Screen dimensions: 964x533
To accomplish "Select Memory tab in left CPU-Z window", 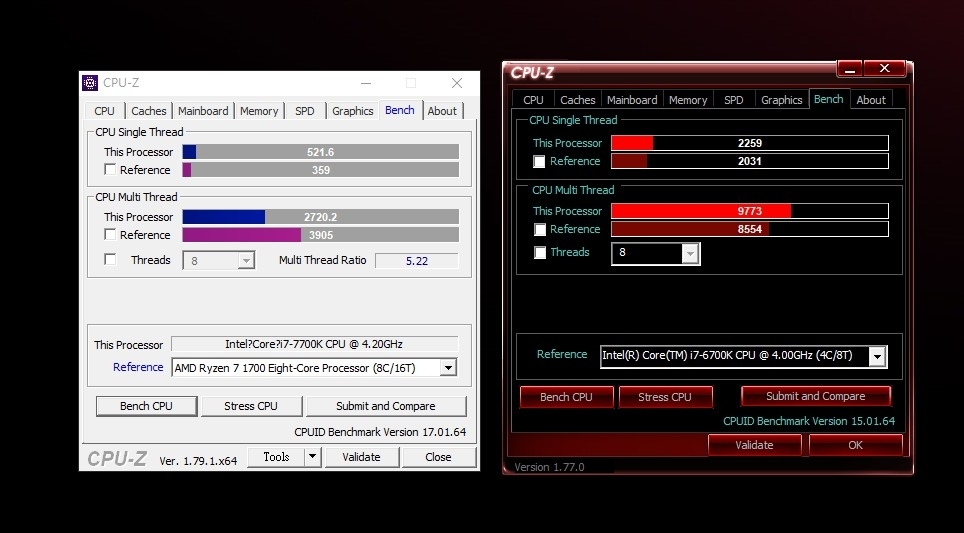I will 259,111.
